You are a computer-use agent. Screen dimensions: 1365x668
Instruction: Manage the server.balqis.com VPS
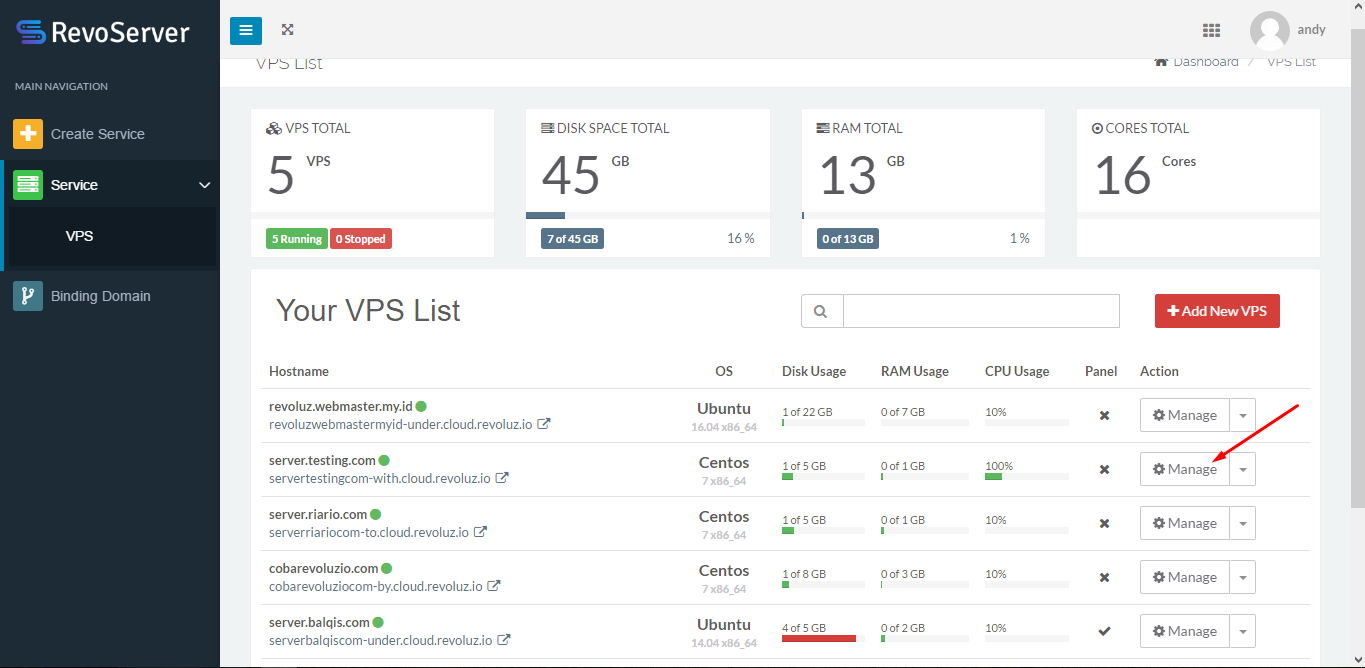[x=1184, y=631]
